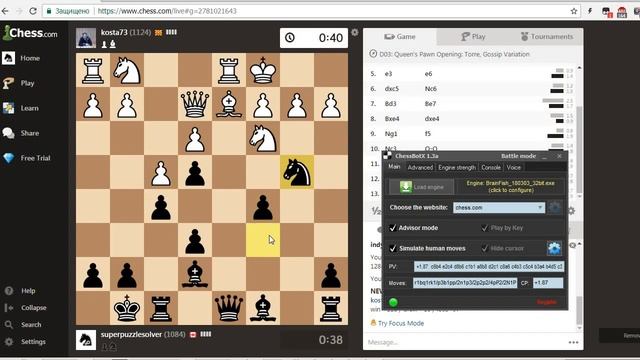This screenshot has height=360, width=640.
Task: Switch to the Main tab in ChessBotX
Action: pos(394,167)
